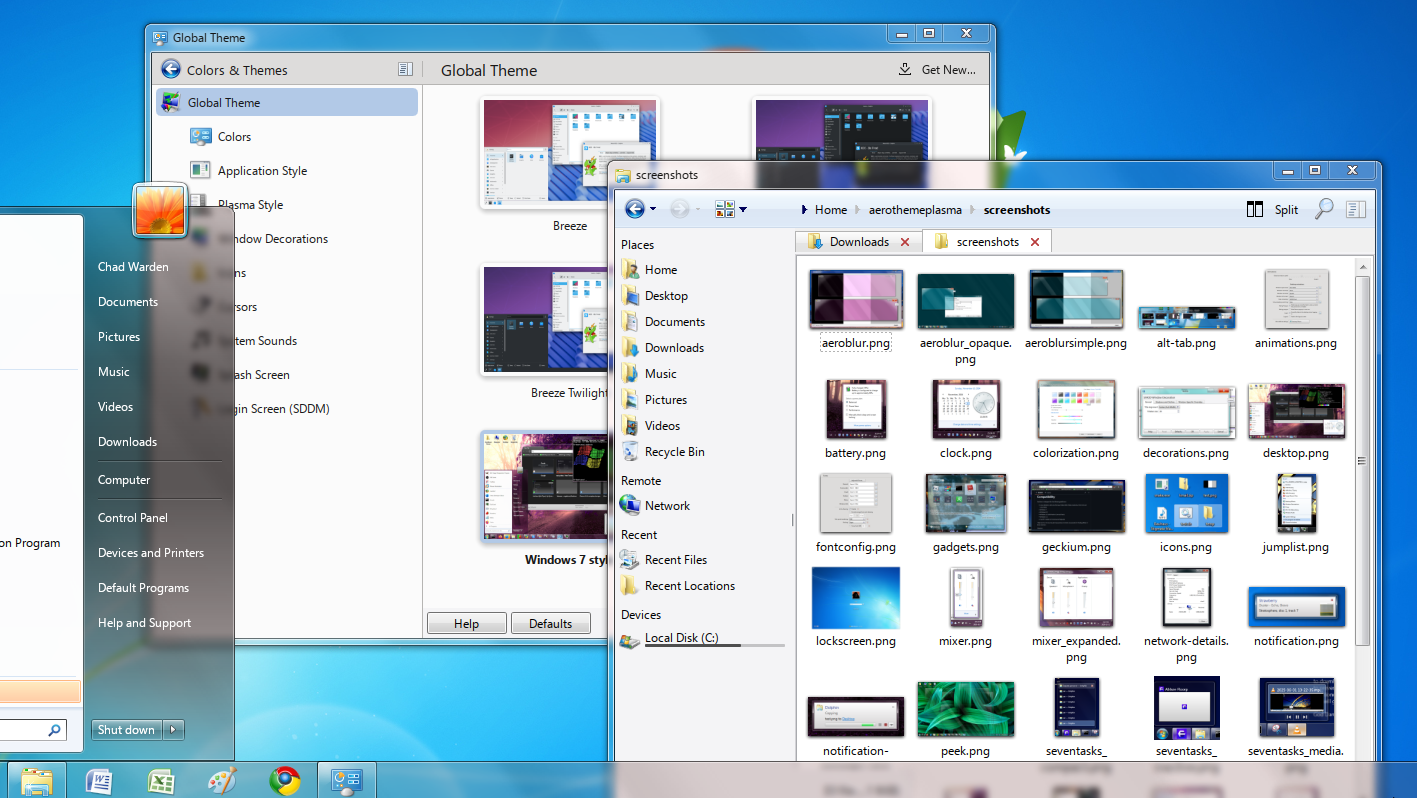This screenshot has width=1417, height=798.
Task: Click the Shut down button
Action: pyautogui.click(x=126, y=730)
